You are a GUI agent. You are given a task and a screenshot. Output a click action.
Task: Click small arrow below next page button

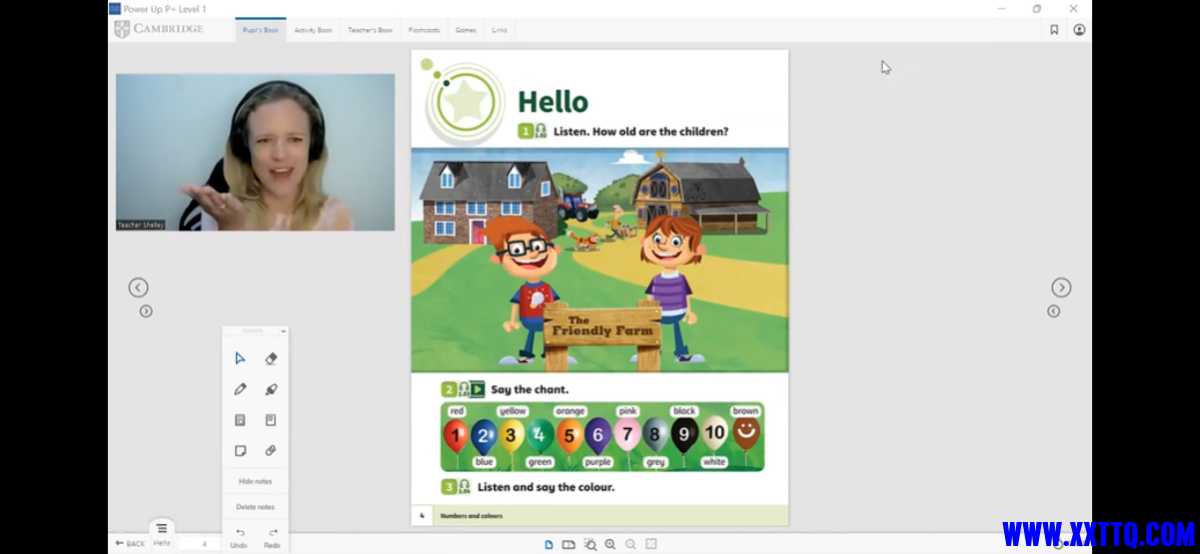[x=1053, y=311]
